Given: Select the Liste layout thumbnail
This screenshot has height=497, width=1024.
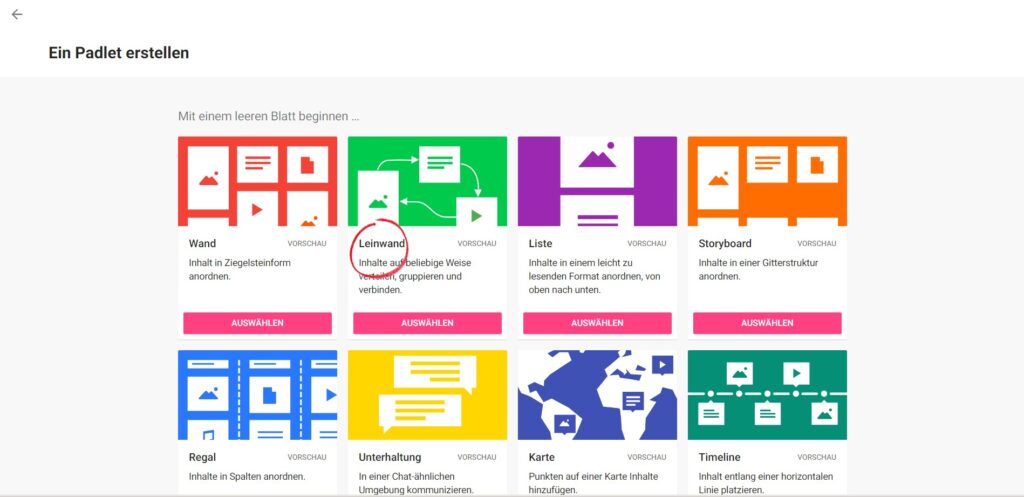Looking at the screenshot, I should tap(597, 181).
